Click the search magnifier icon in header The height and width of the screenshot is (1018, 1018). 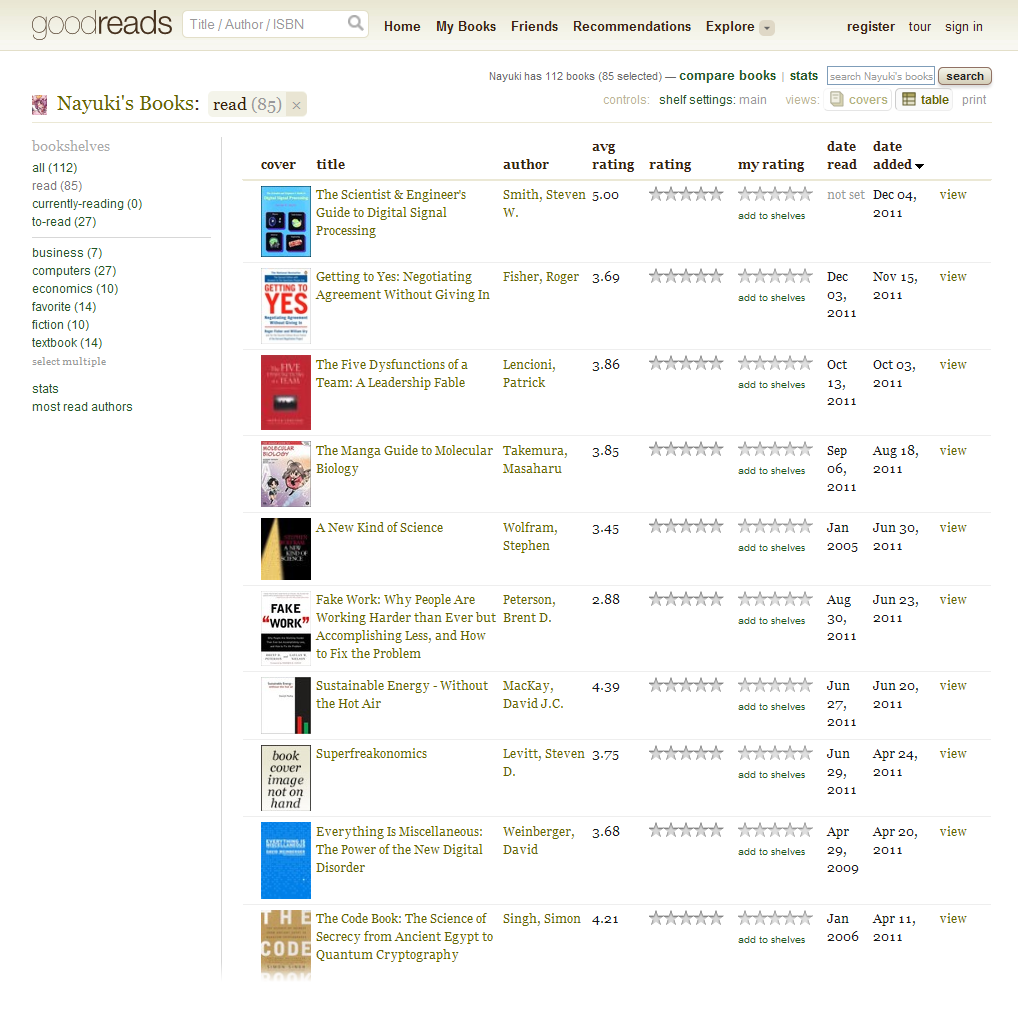355,23
